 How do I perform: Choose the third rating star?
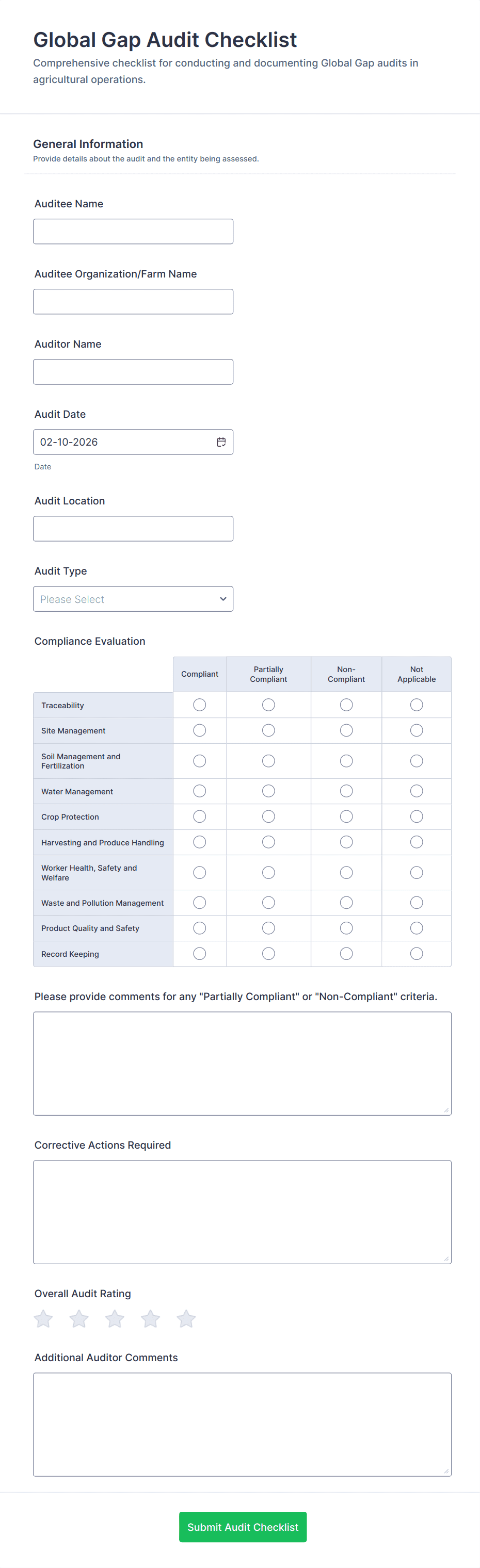pyautogui.click(x=115, y=1319)
